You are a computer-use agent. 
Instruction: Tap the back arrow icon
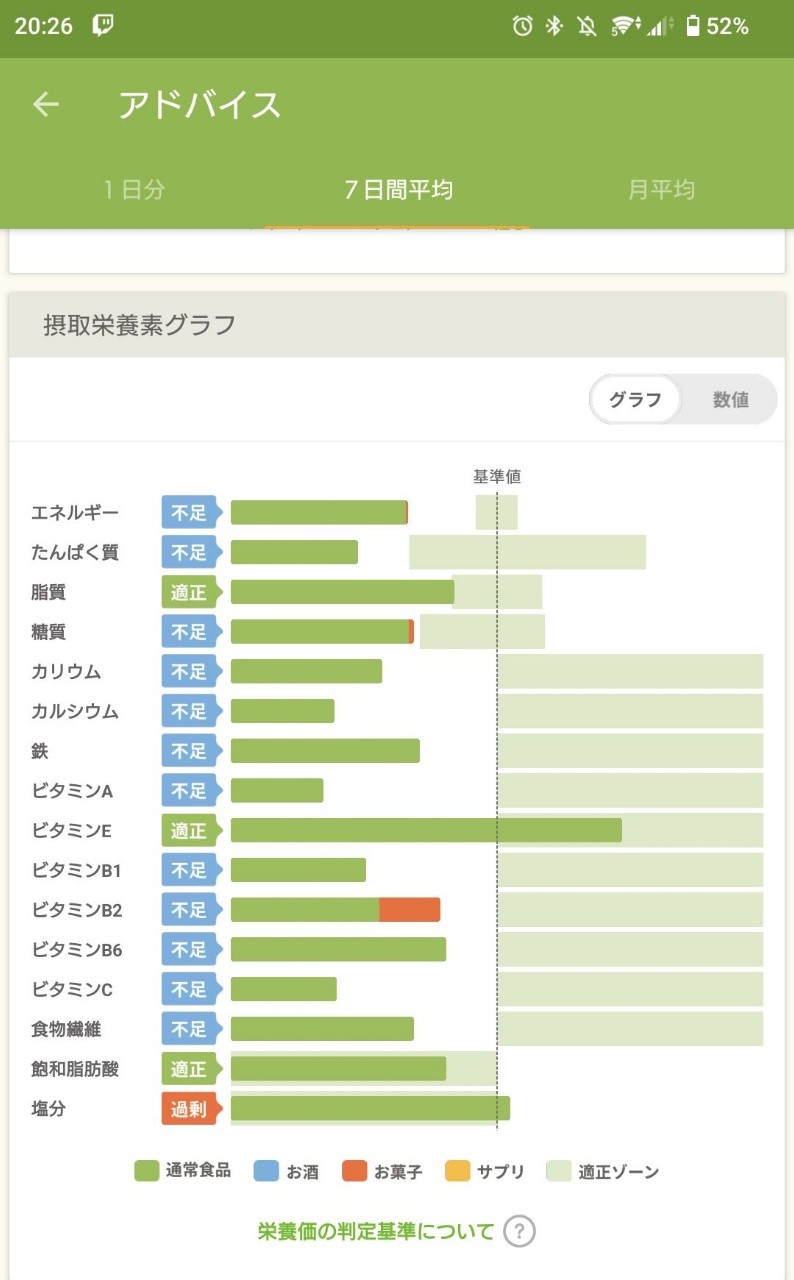coord(46,105)
